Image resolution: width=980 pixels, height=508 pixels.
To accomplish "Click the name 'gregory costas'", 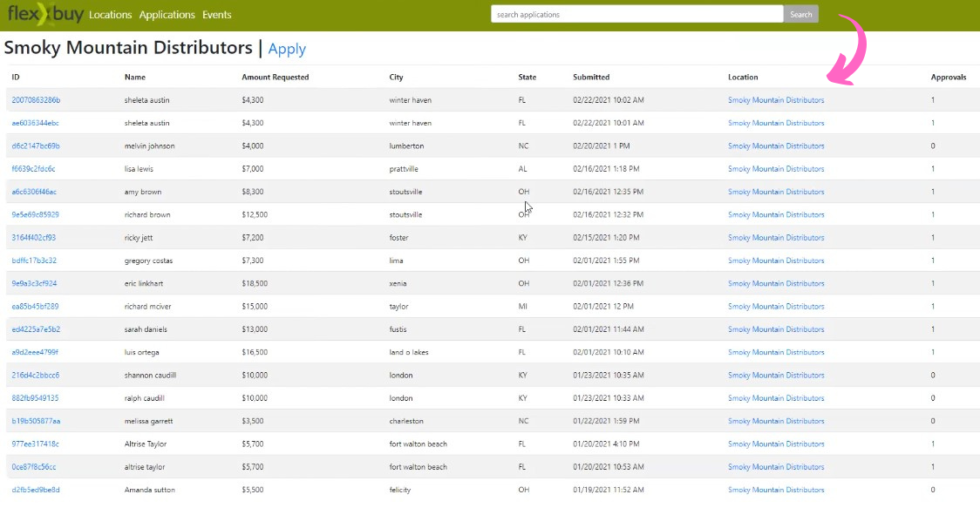I will point(148,261).
